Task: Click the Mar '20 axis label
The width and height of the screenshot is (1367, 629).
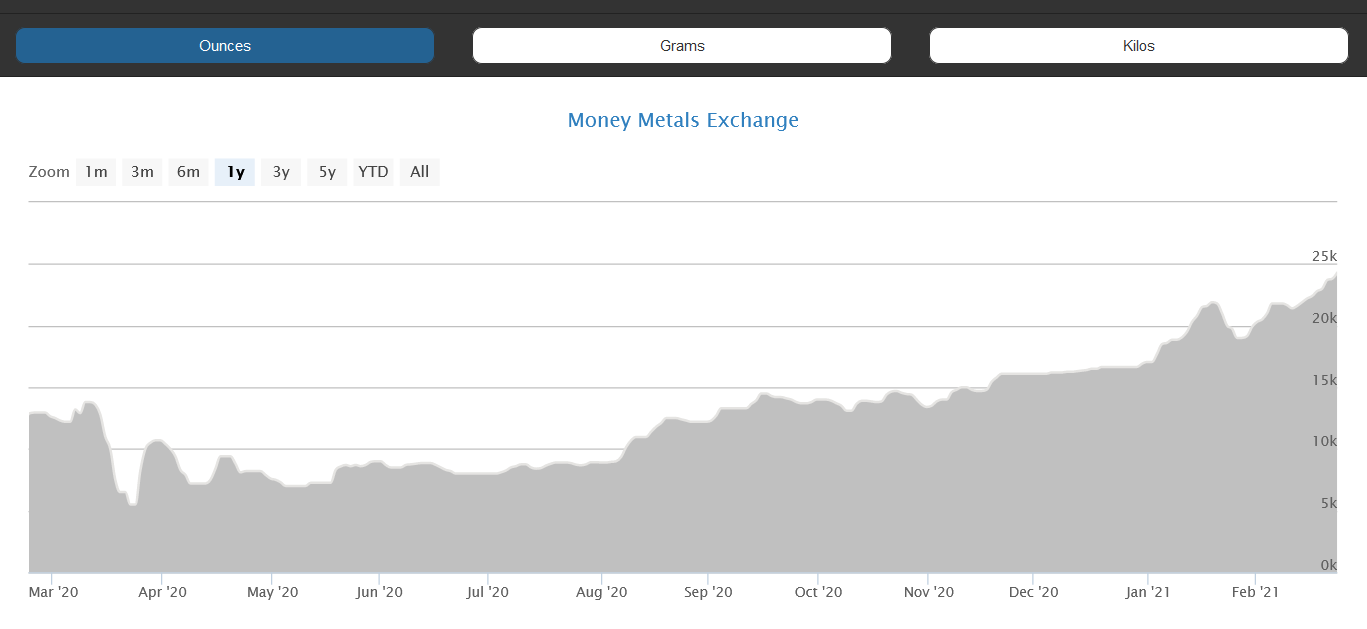Action: pos(54,592)
